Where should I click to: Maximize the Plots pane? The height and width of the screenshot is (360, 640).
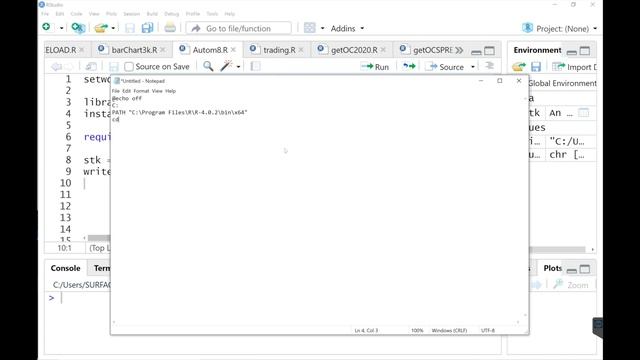click(x=585, y=269)
